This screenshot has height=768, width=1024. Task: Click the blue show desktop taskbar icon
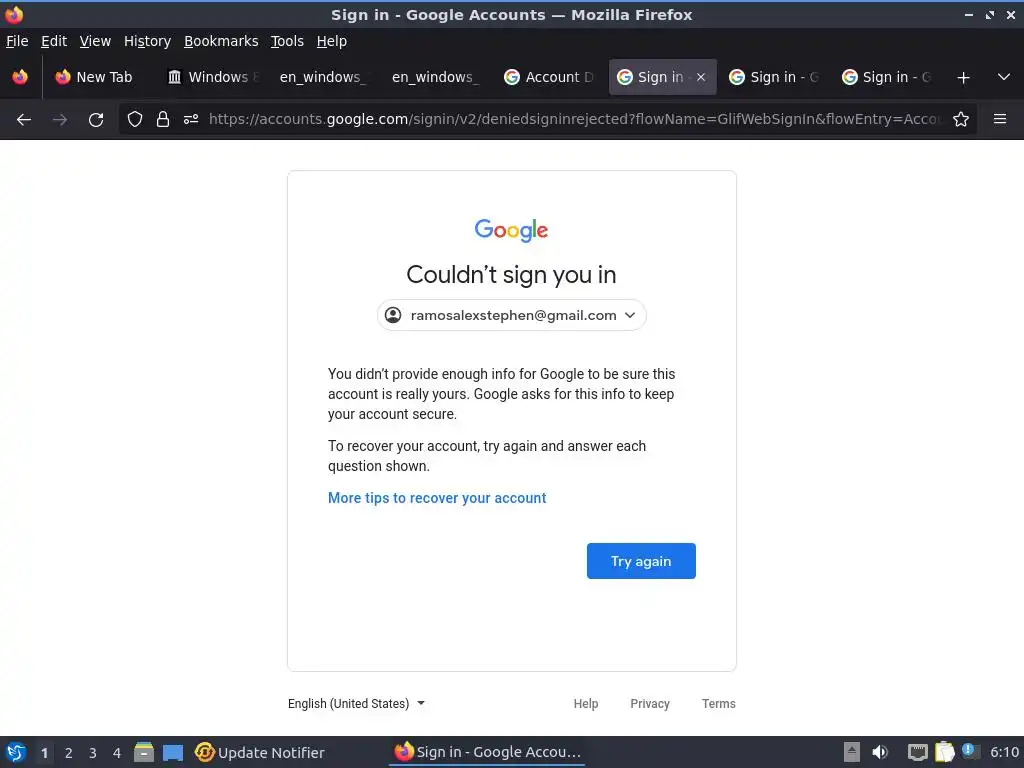coord(173,752)
